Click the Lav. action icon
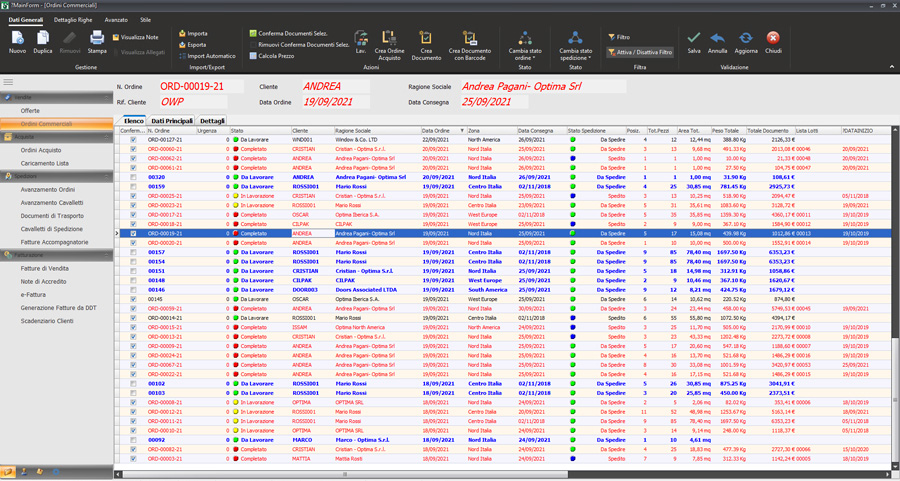Screen dimensions: 900x481 click(361, 42)
